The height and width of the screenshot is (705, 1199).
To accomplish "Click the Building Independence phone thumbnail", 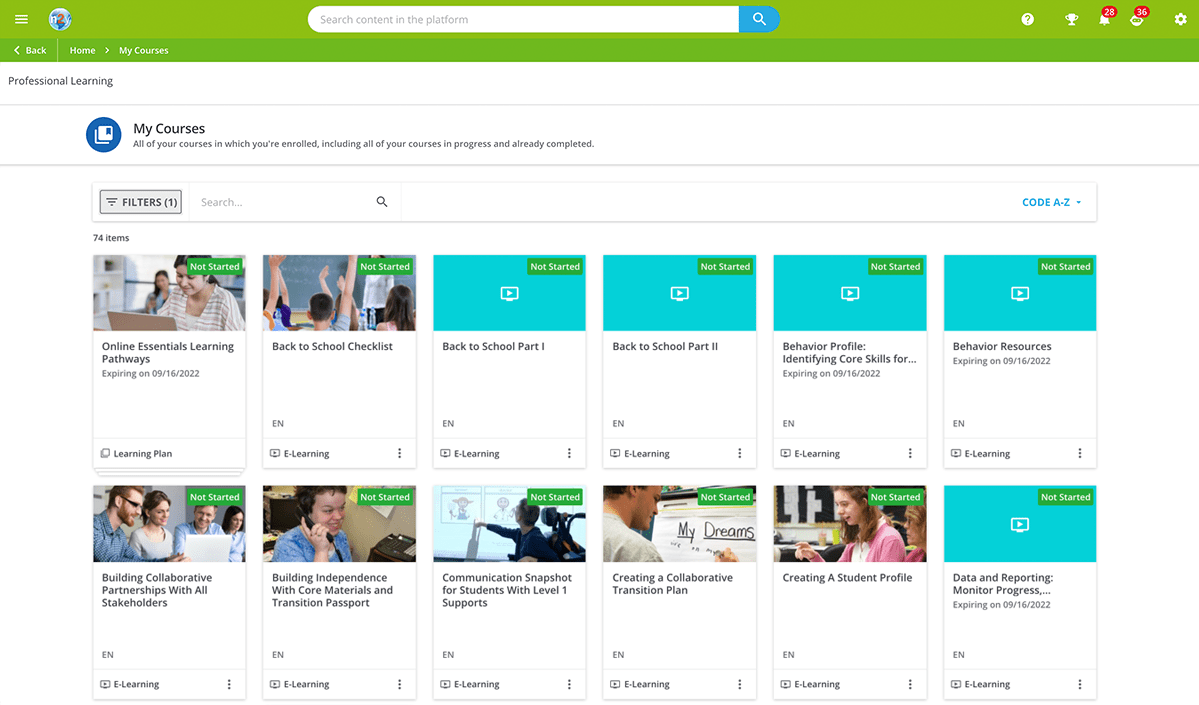I will (340, 524).
